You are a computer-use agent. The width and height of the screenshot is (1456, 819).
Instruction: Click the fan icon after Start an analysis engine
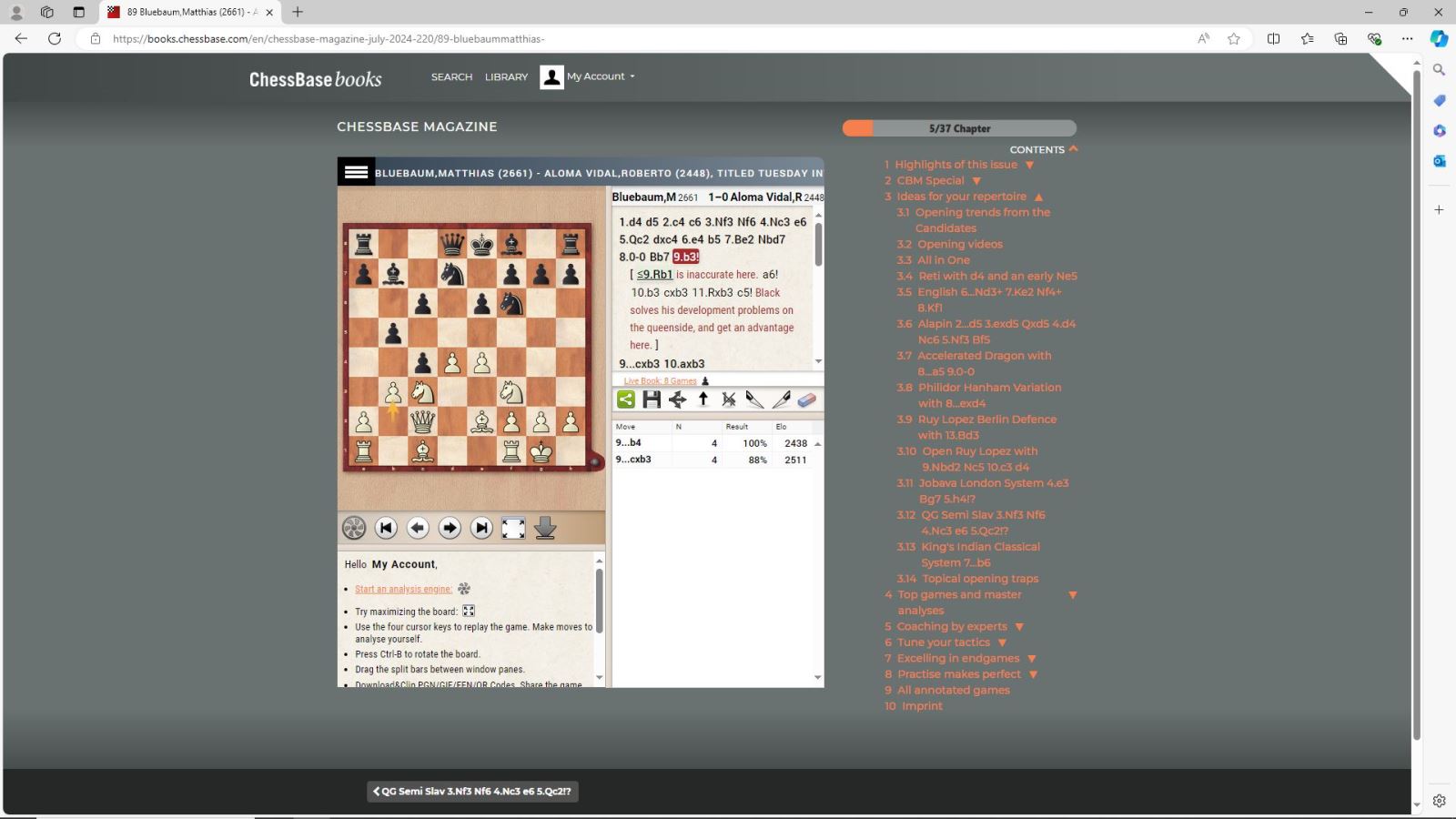464,589
